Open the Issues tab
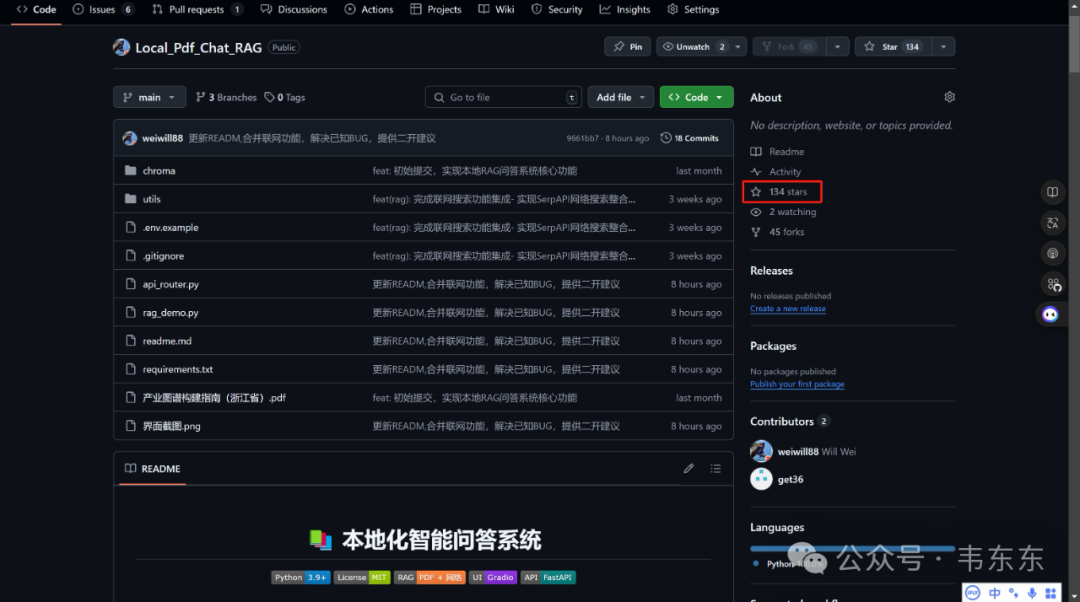This screenshot has width=1080, height=602. [x=103, y=10]
